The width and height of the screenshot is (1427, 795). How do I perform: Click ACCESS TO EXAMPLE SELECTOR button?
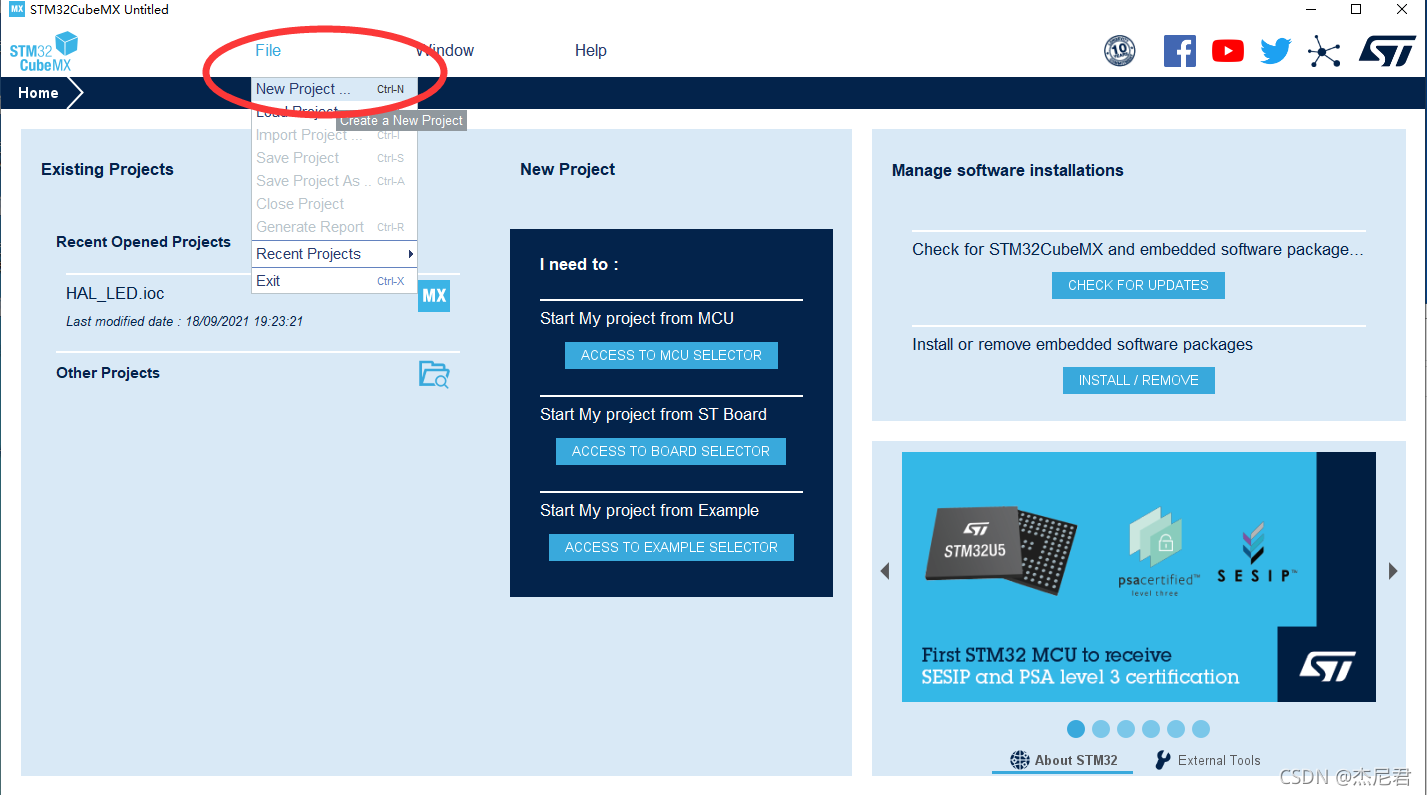click(x=671, y=547)
